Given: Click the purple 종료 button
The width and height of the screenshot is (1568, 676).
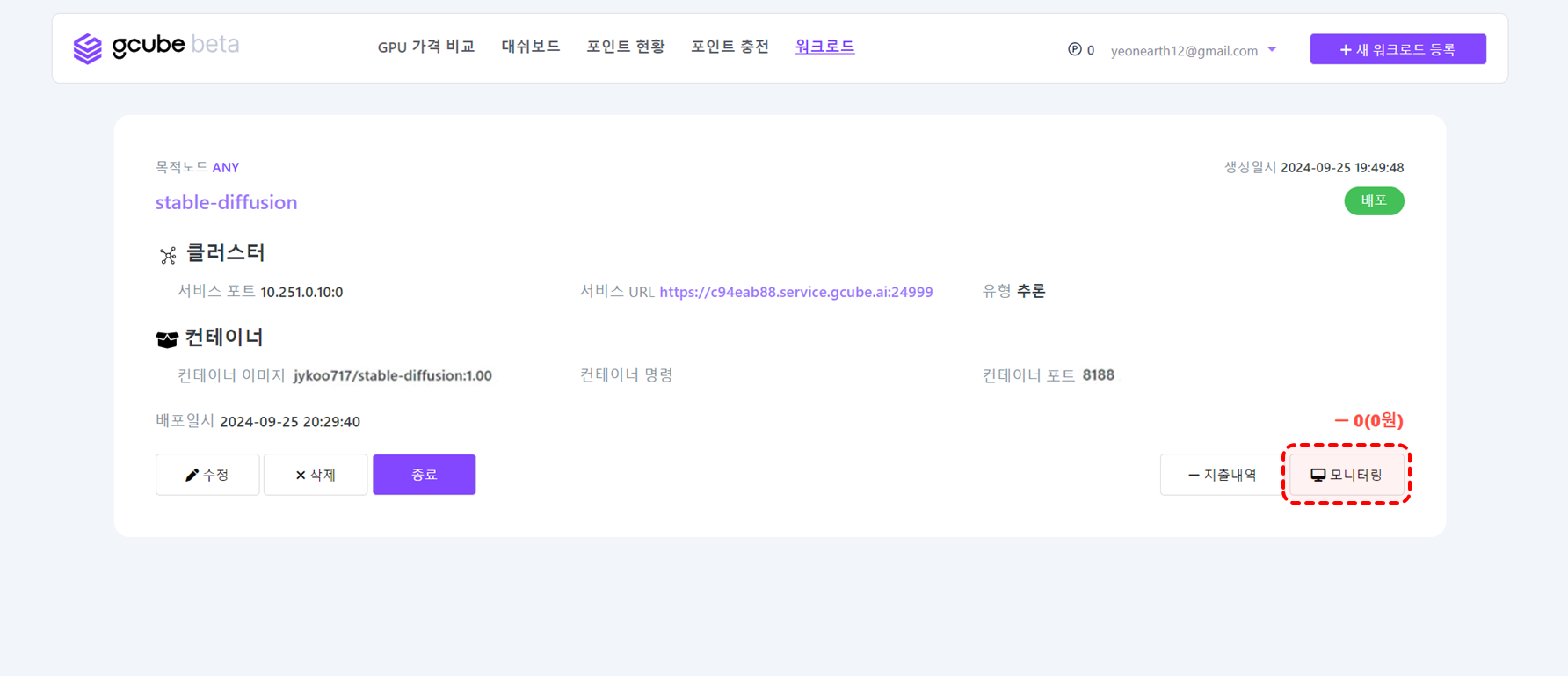Looking at the screenshot, I should point(425,475).
